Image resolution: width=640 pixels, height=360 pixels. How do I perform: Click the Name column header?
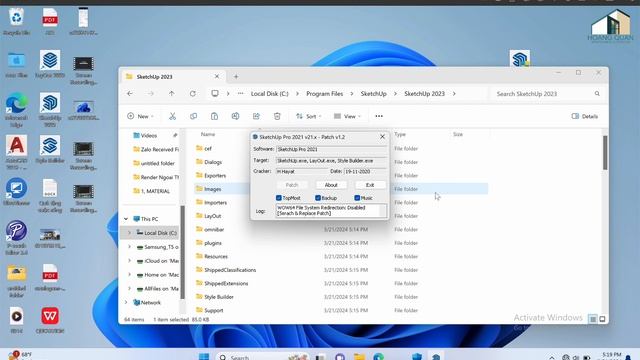pyautogui.click(x=208, y=134)
